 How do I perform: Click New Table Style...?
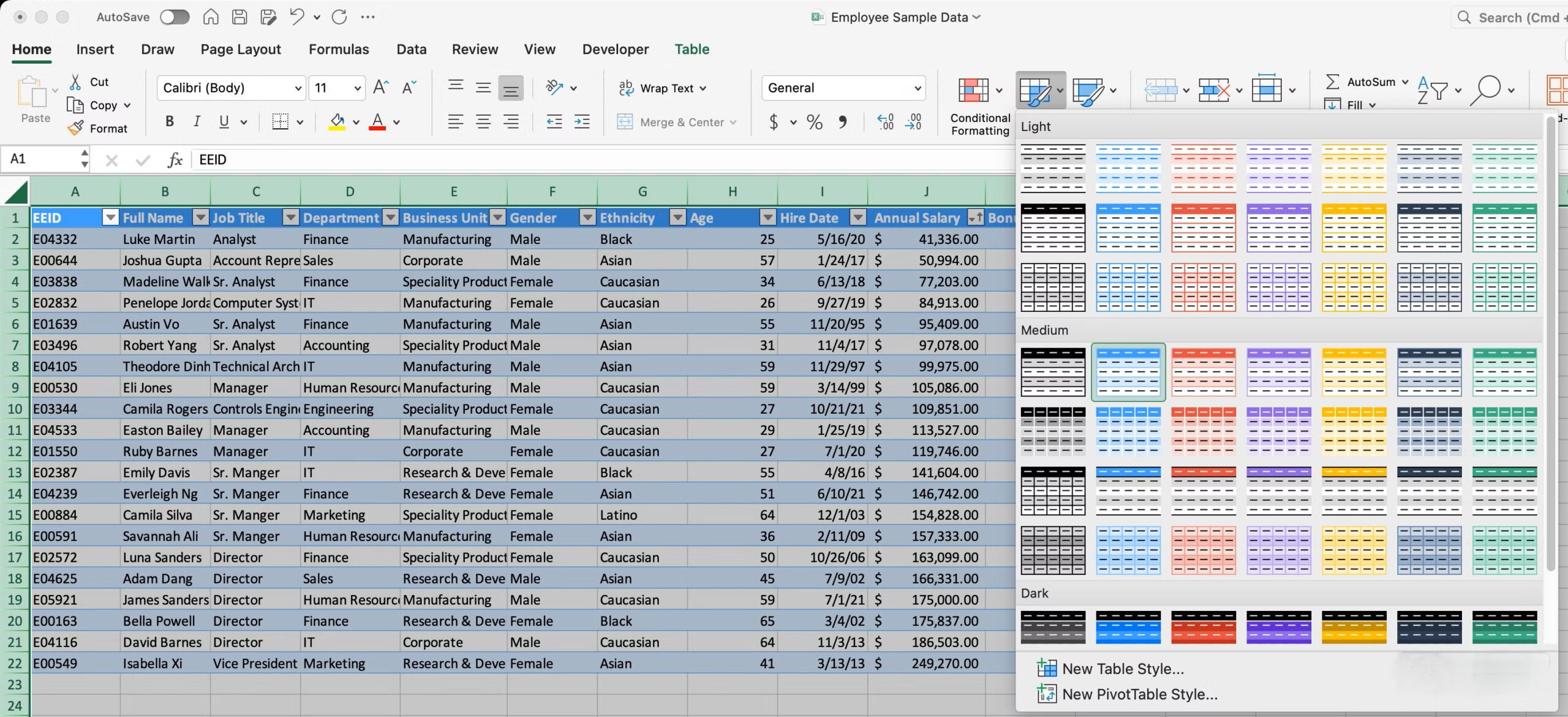click(x=1121, y=669)
